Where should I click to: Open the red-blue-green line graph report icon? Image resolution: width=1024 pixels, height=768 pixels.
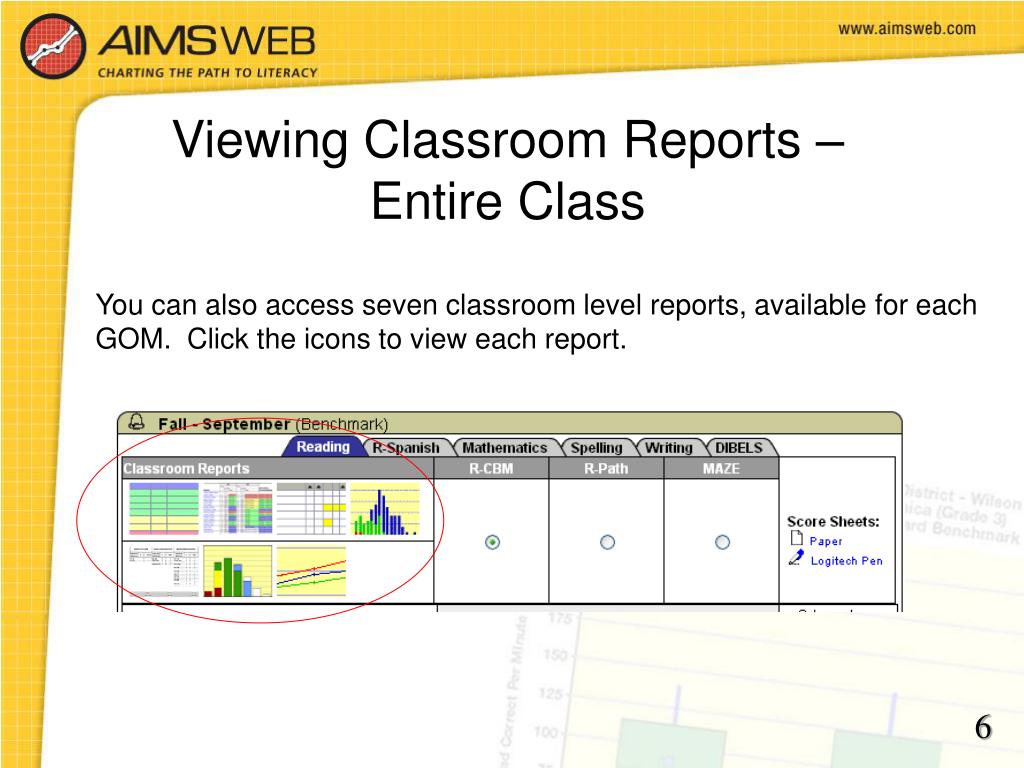click(312, 571)
